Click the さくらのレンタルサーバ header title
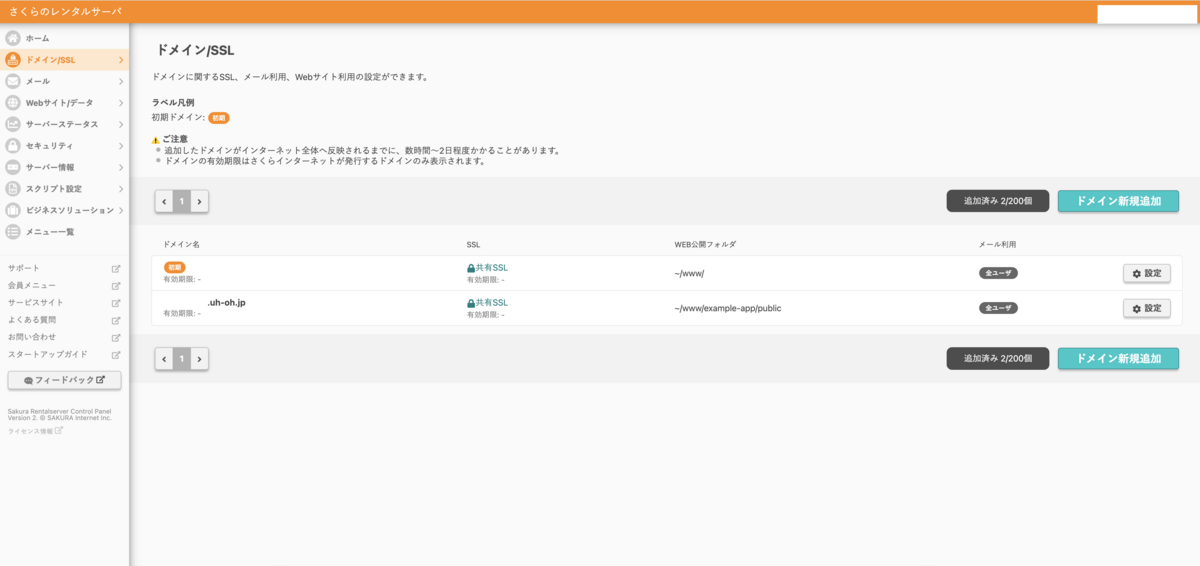This screenshot has width=1200, height=566. coord(65,11)
